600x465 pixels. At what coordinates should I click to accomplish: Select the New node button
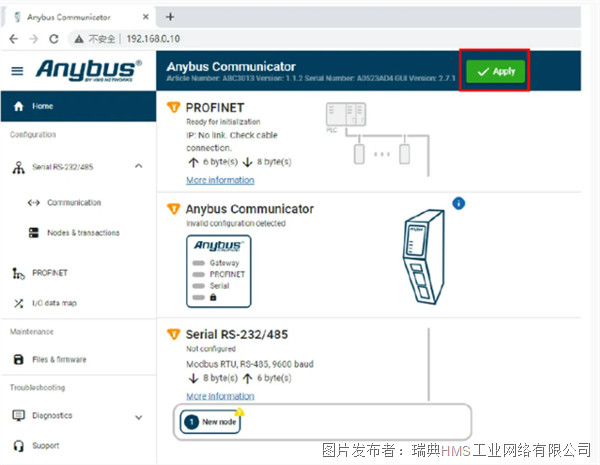click(x=210, y=422)
